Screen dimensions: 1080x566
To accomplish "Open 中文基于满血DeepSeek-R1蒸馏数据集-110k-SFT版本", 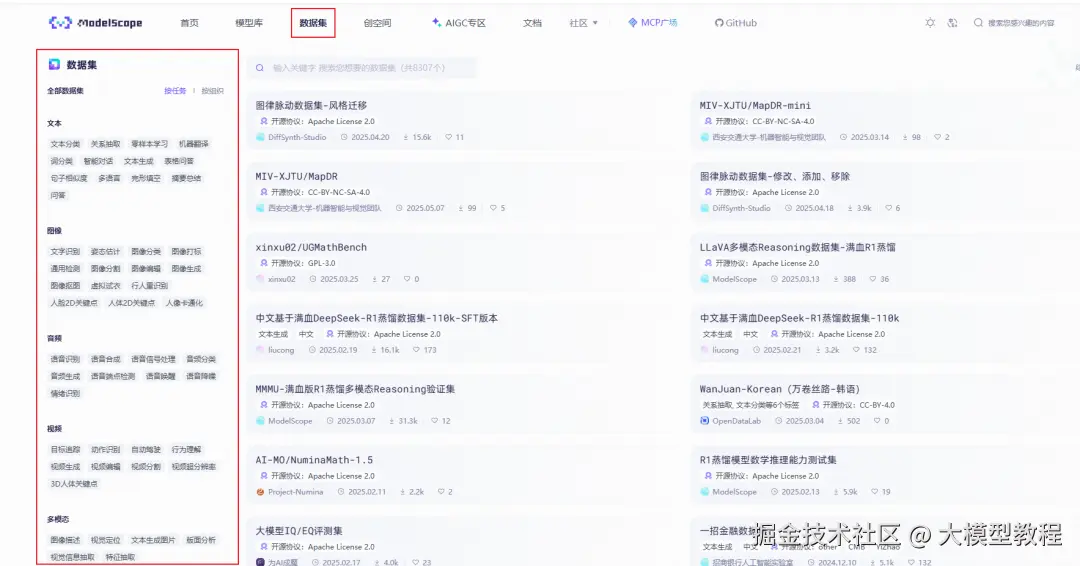I will (377, 318).
